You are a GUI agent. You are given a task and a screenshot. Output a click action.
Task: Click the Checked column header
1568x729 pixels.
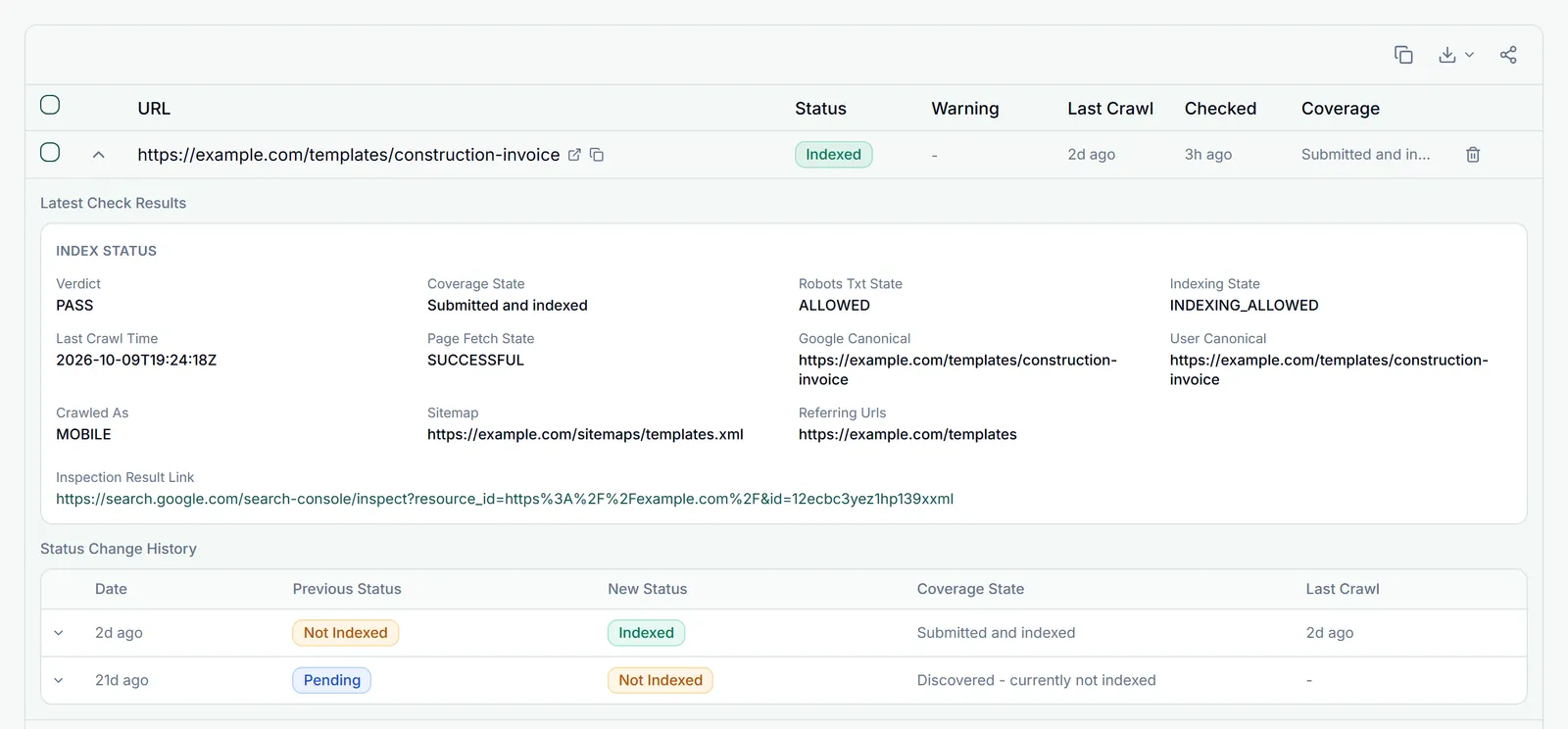(x=1220, y=109)
